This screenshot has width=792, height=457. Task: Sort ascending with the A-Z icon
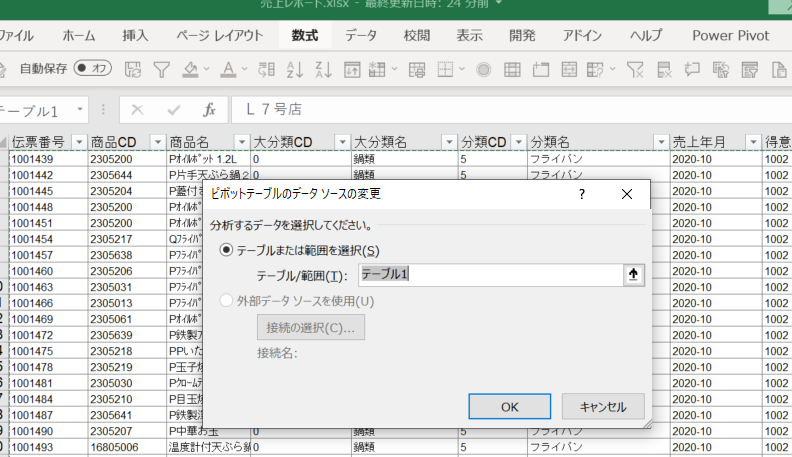click(x=294, y=69)
